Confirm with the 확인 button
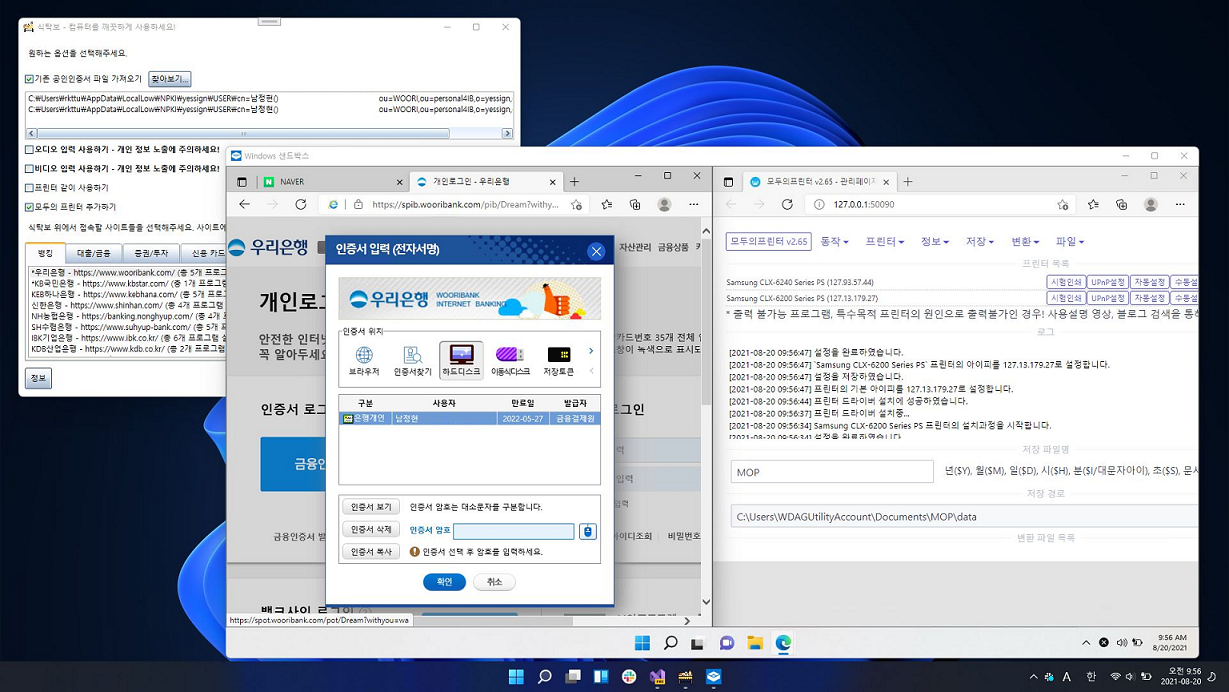1229x692 pixels. (444, 582)
